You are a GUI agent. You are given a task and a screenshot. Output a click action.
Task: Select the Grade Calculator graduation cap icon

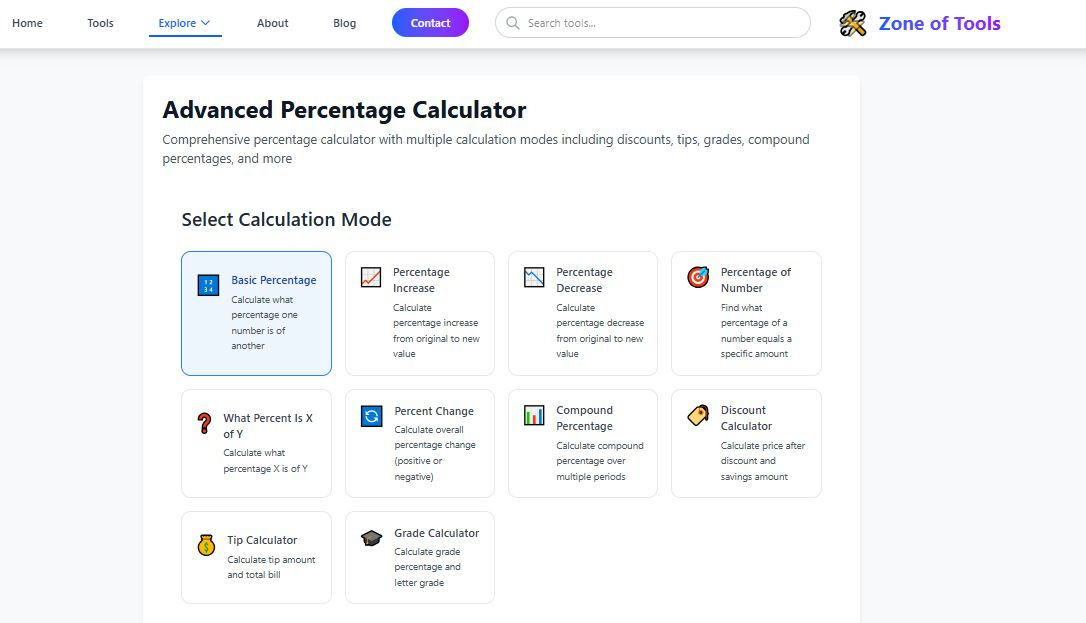(370, 539)
